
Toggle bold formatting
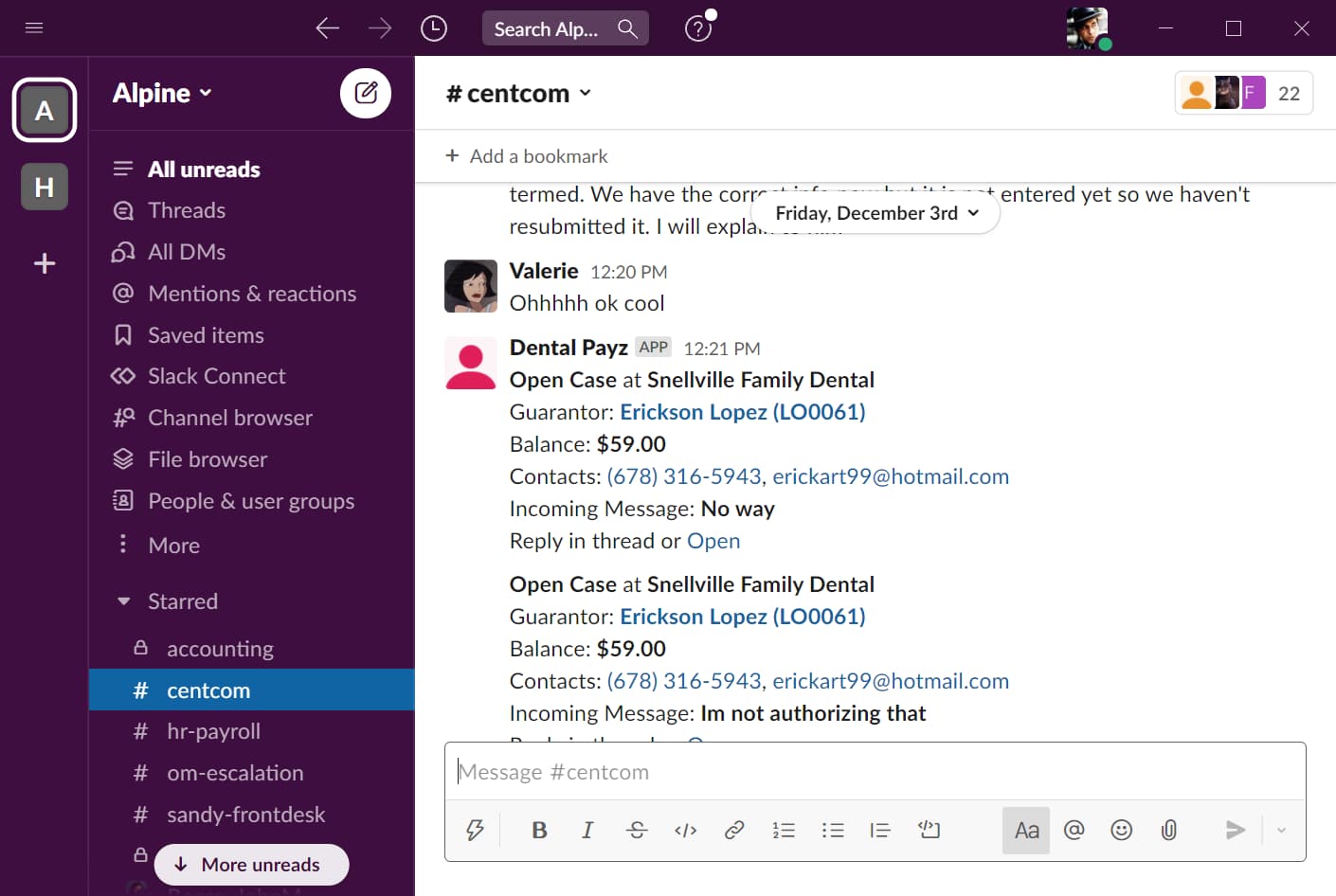539,831
